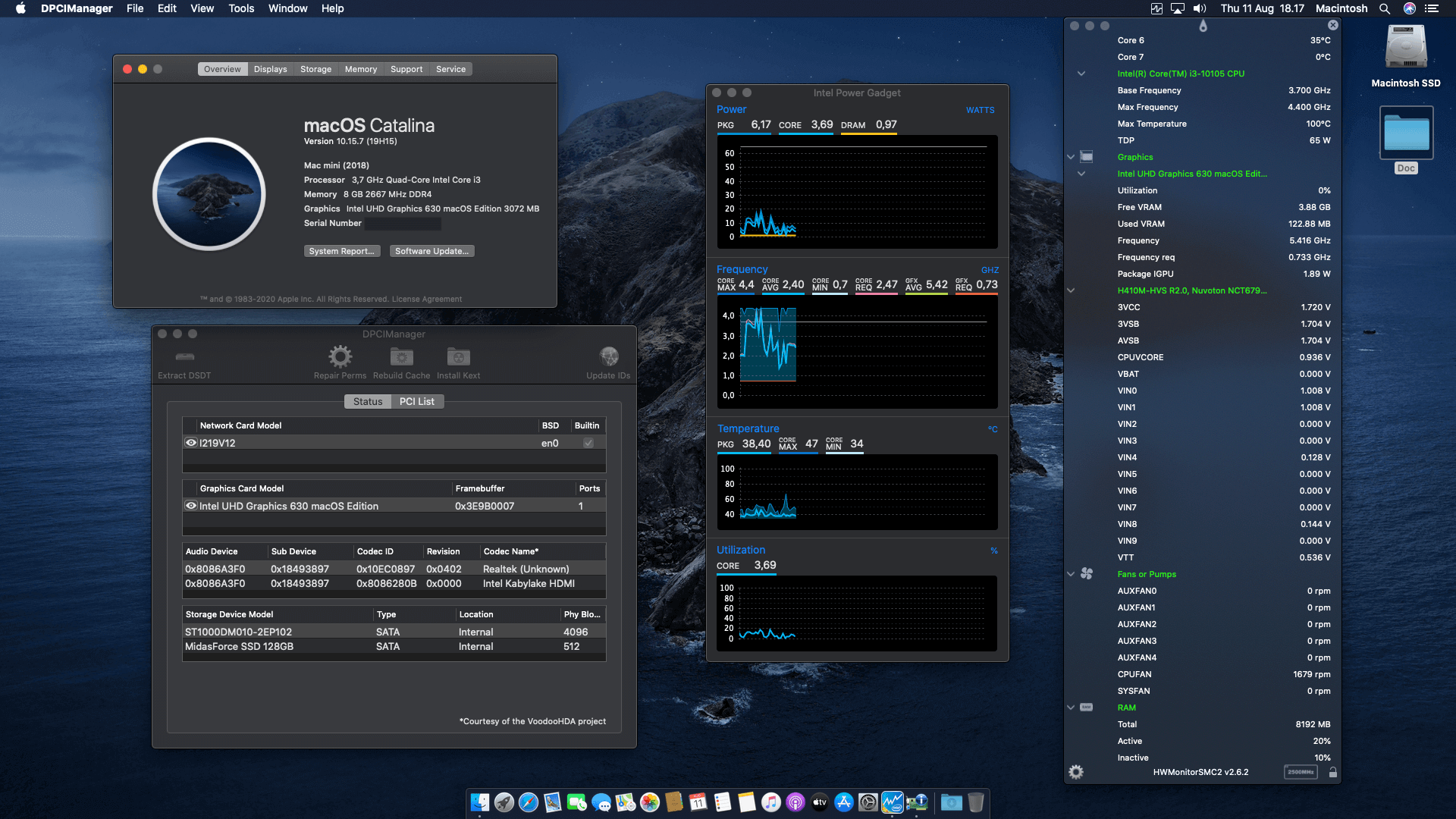Click the System Report button
The image size is (1456, 819).
(342, 250)
